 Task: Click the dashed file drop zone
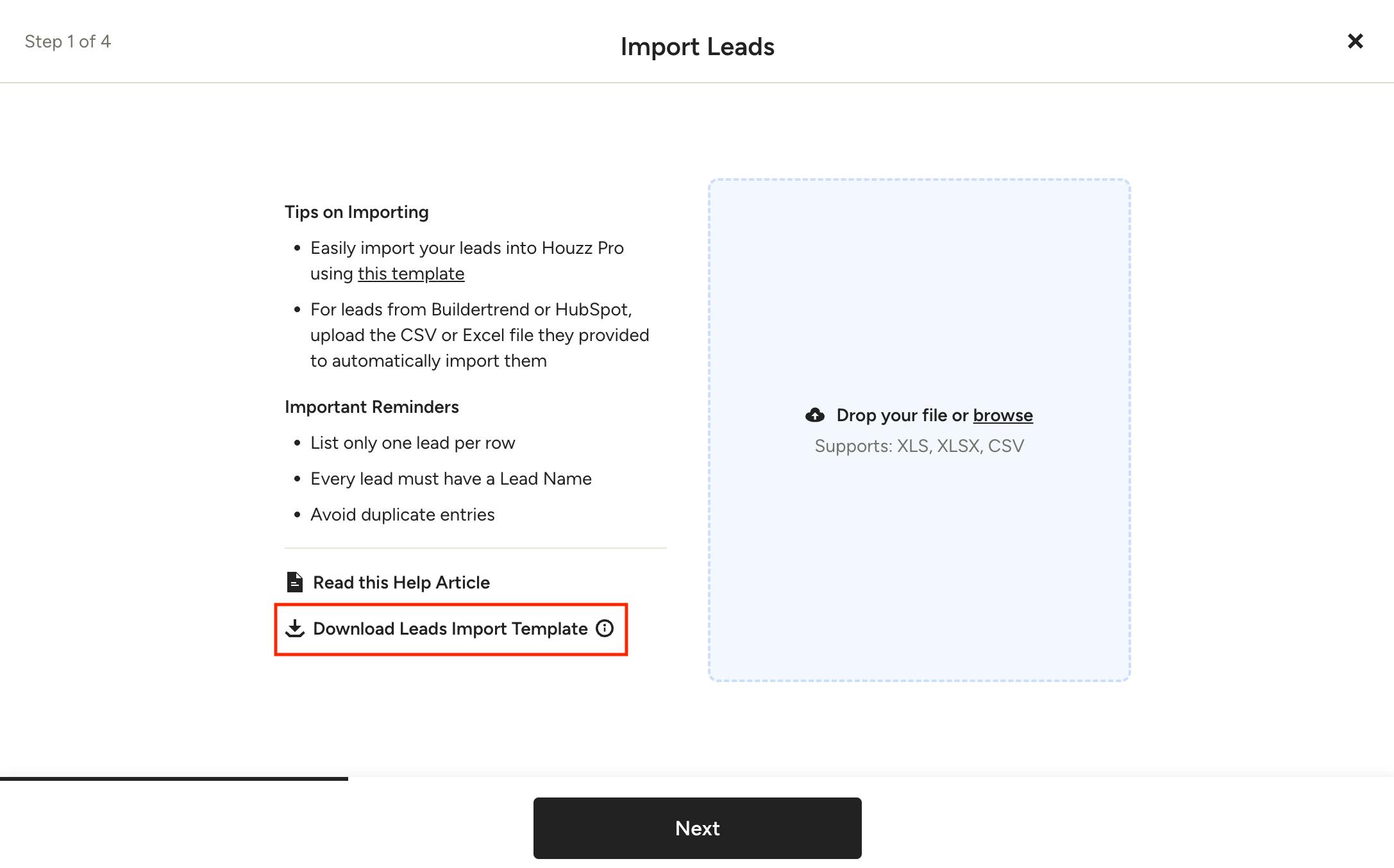[x=919, y=430]
